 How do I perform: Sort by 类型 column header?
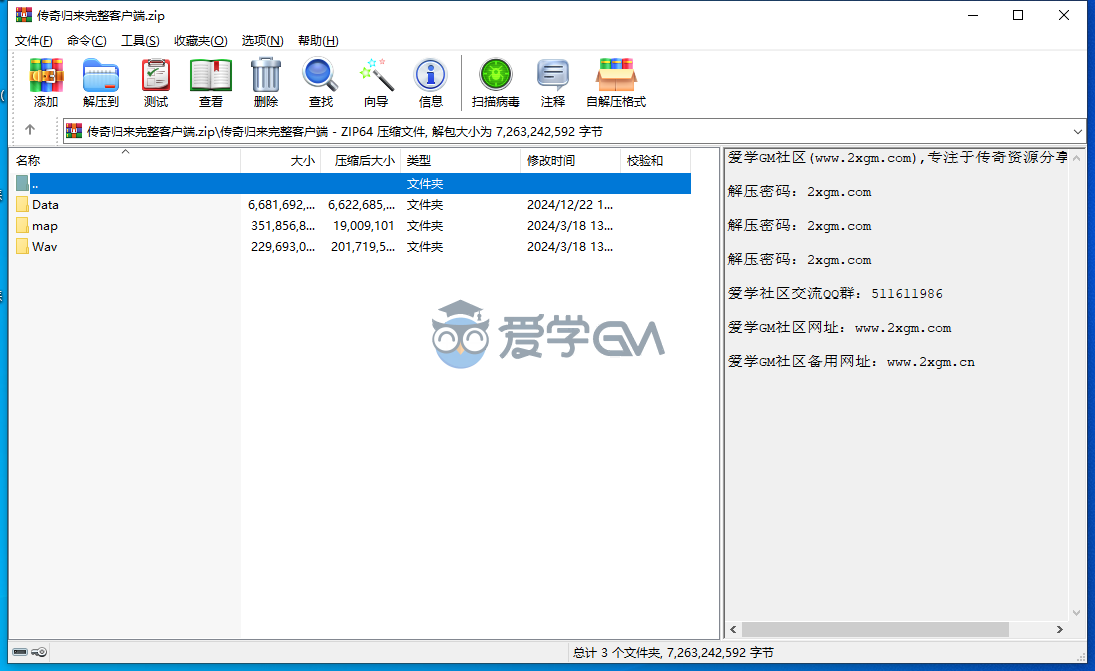(x=461, y=161)
